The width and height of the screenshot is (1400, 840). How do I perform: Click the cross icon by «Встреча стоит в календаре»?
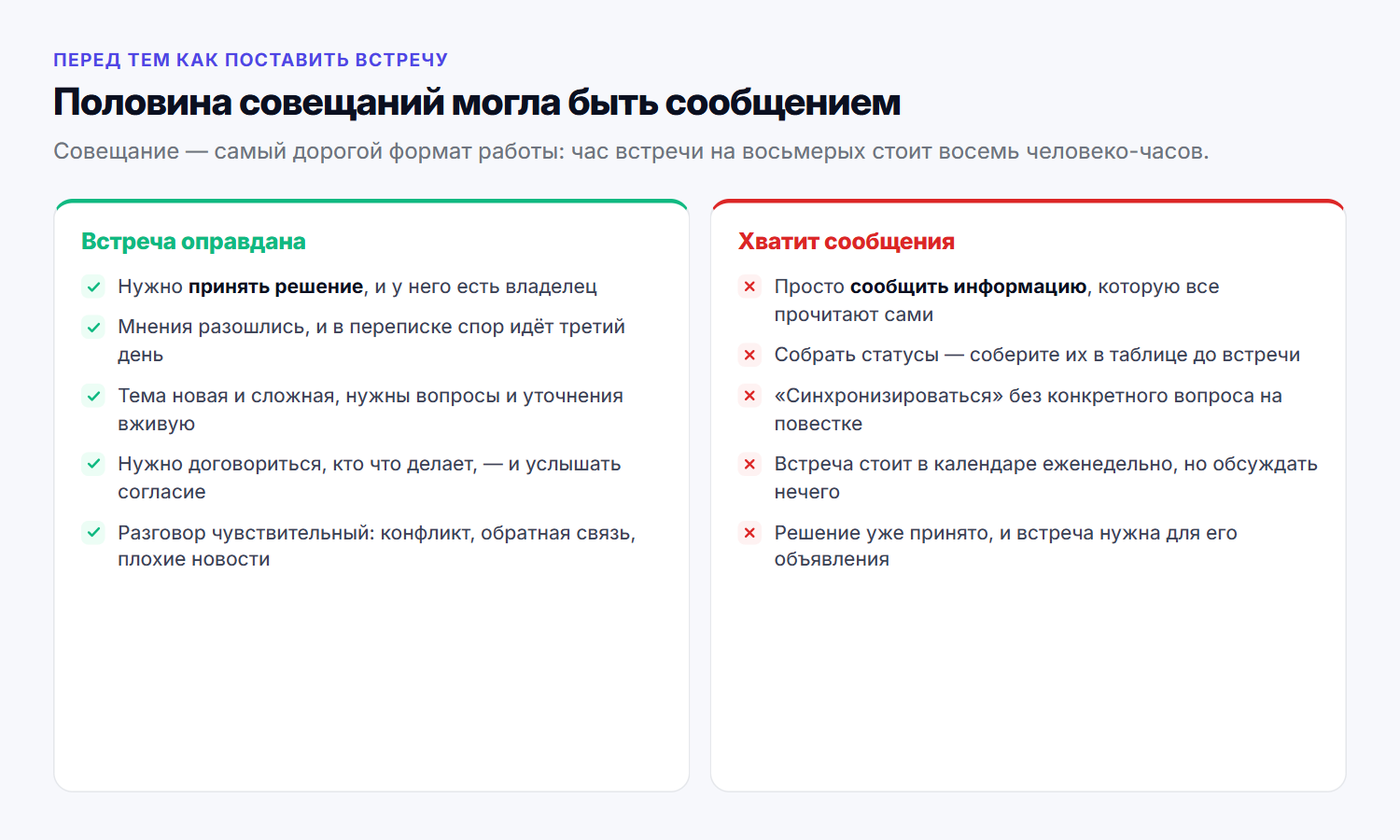tap(749, 464)
